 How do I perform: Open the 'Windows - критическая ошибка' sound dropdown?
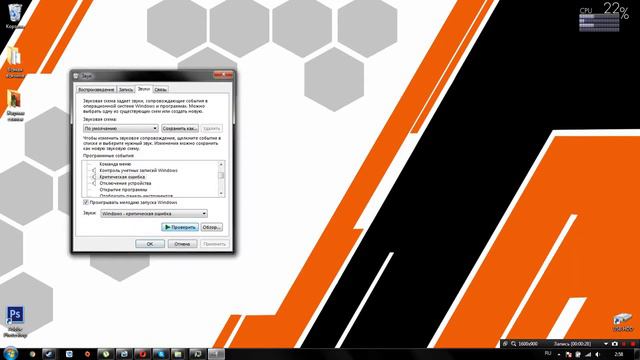[154, 213]
